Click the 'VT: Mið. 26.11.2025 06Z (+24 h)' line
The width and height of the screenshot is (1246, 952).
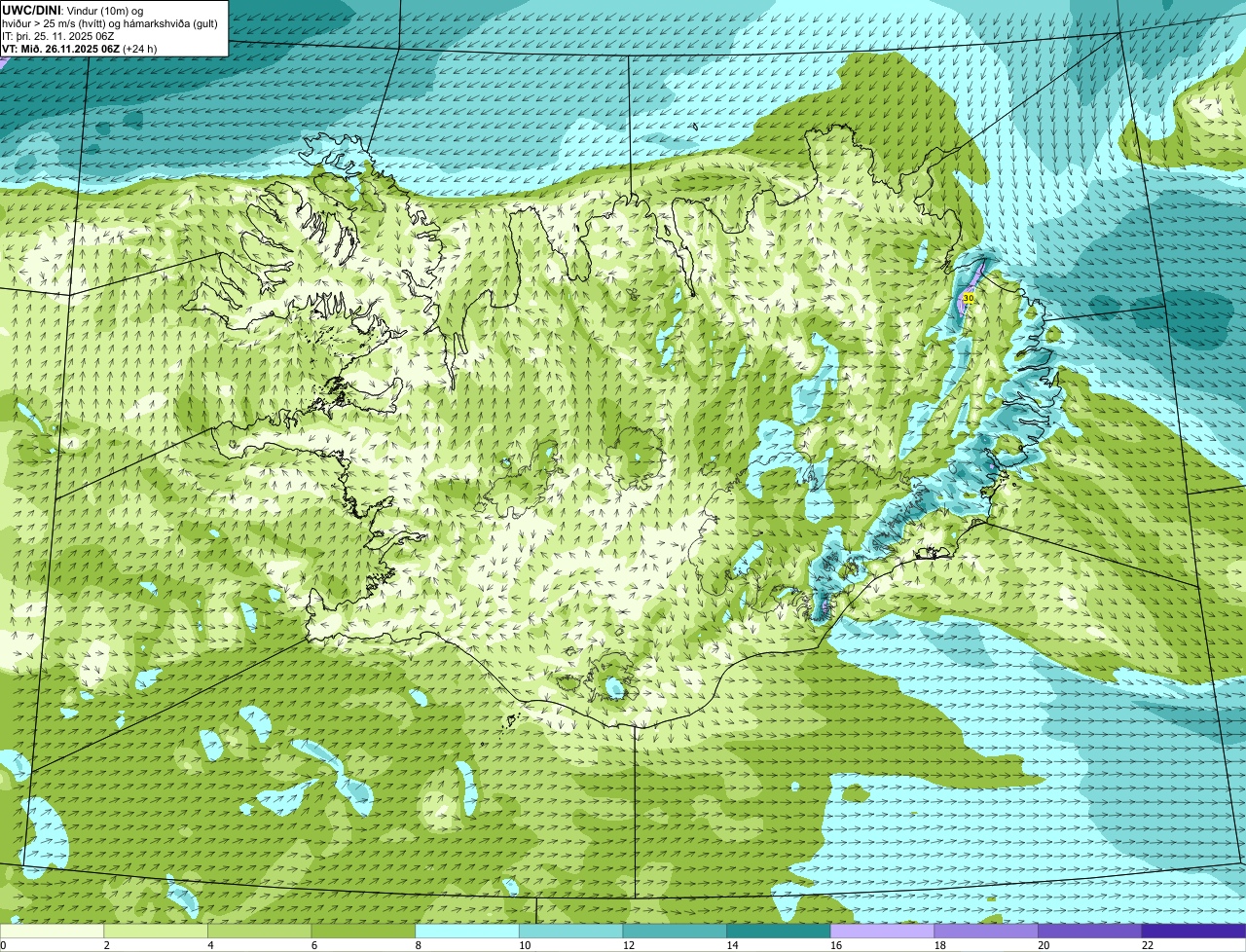point(80,48)
